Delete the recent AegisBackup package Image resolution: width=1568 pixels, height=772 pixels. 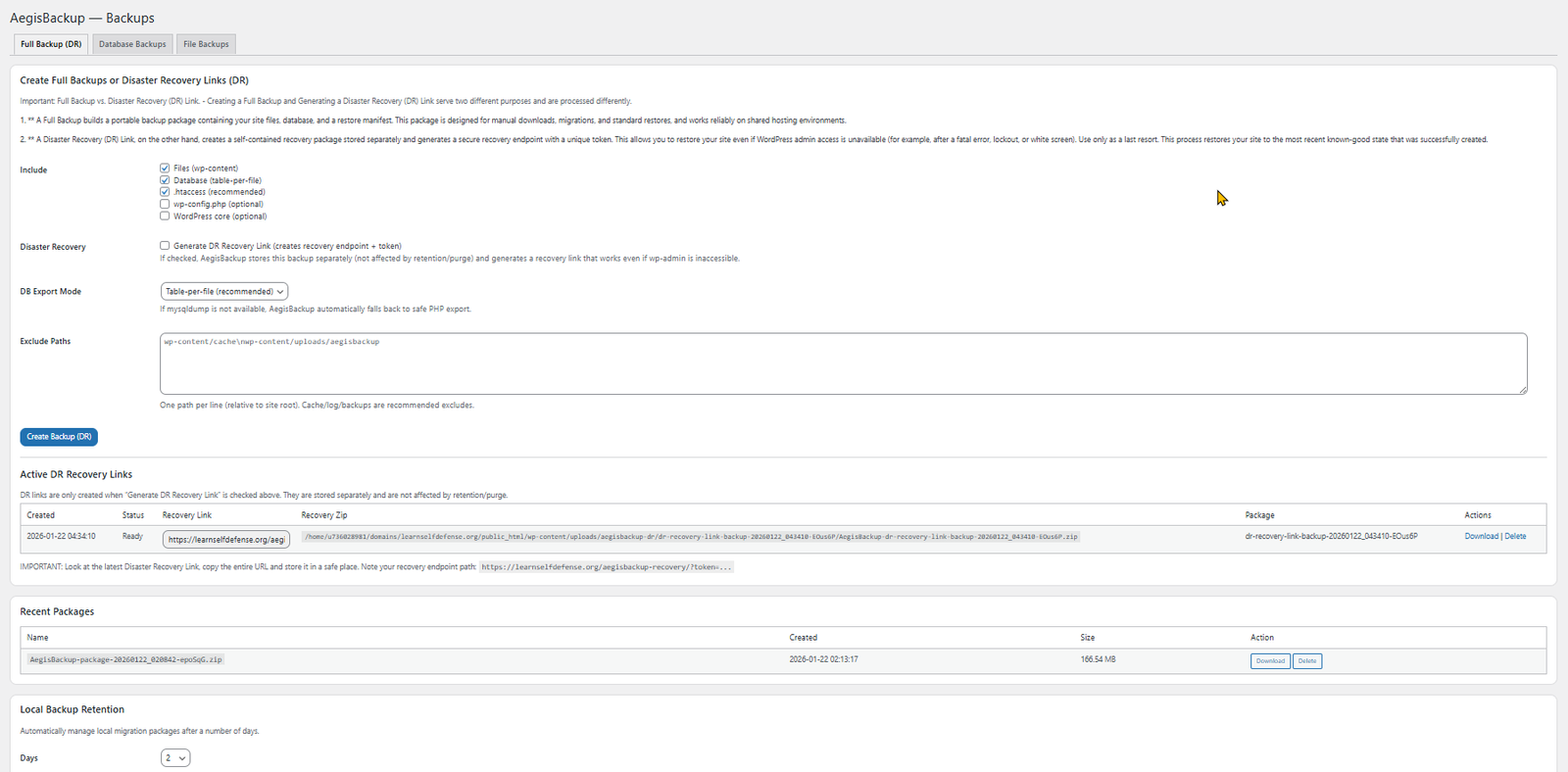click(x=1307, y=661)
